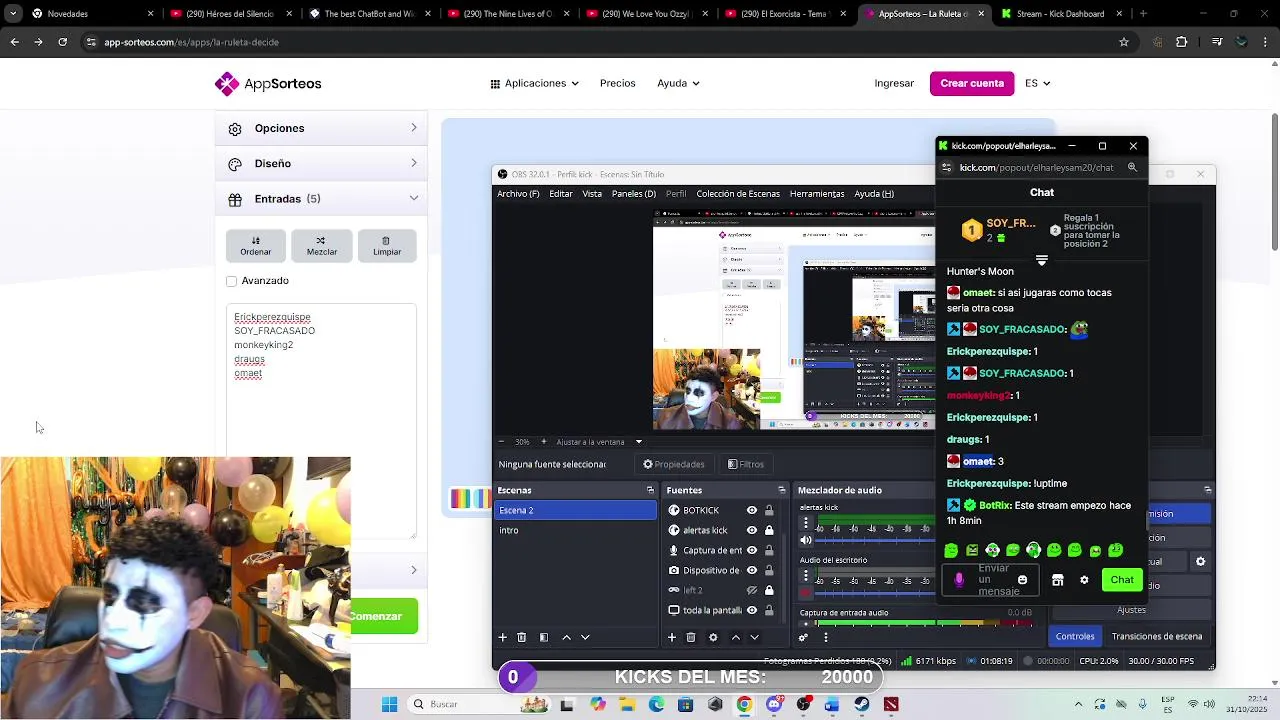Click the Crear cuenta button
This screenshot has width=1280, height=720.
point(972,83)
